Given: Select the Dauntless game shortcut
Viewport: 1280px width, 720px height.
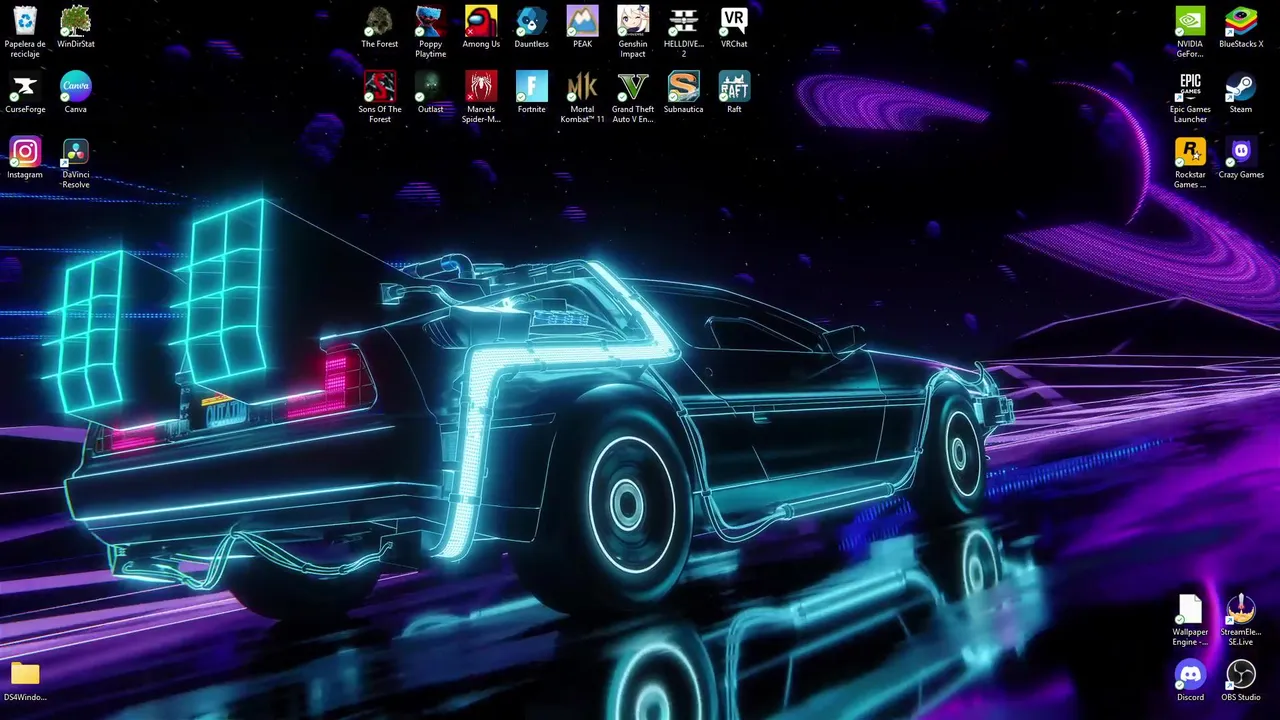Looking at the screenshot, I should tap(532, 21).
